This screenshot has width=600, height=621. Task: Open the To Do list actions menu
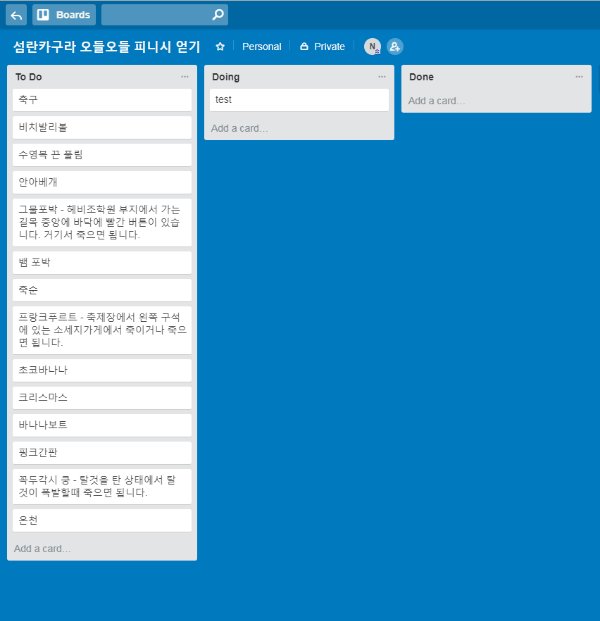coord(185,77)
